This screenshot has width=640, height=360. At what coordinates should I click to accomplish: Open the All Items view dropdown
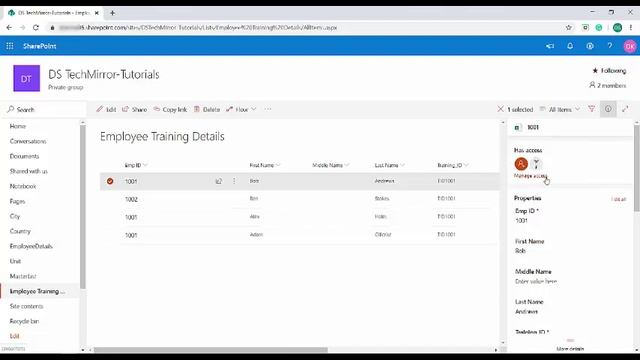point(560,109)
